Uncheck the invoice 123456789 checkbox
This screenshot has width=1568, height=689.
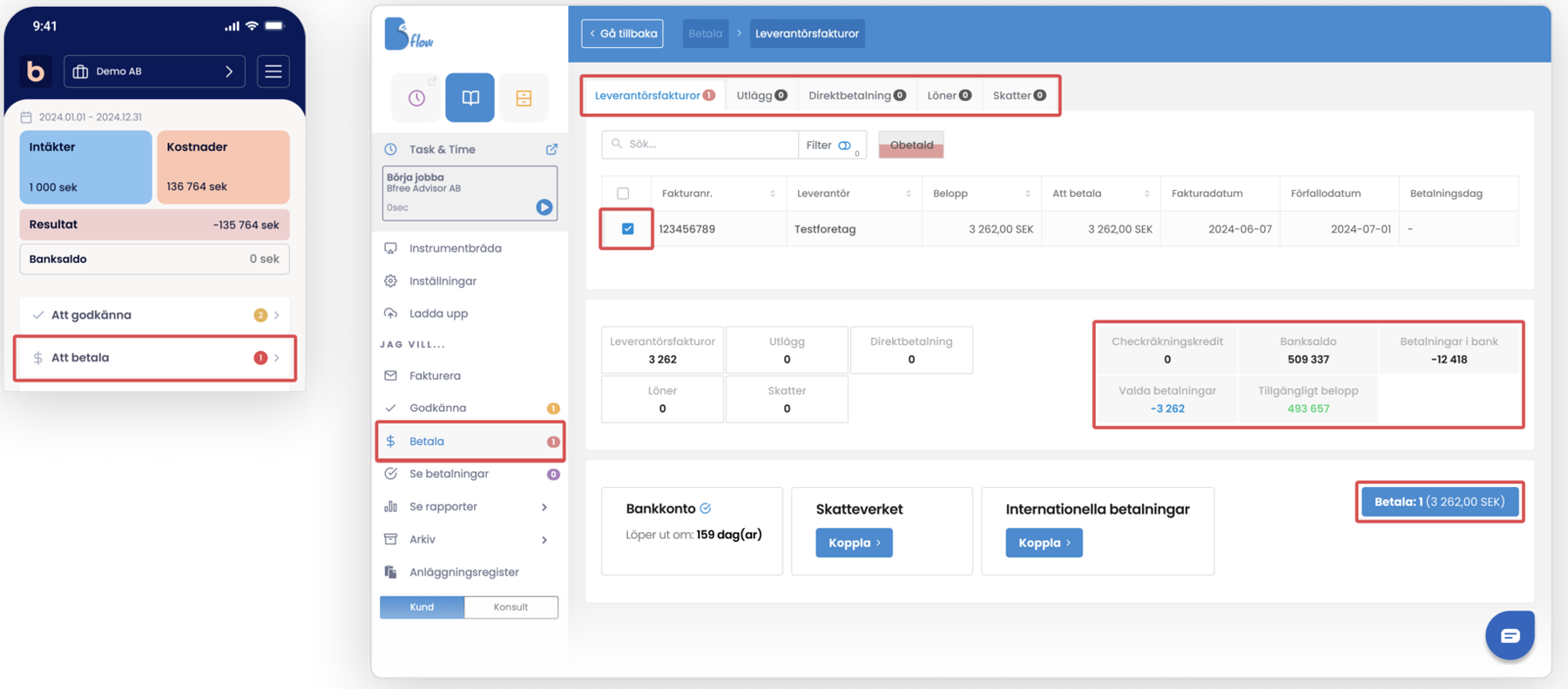(627, 229)
